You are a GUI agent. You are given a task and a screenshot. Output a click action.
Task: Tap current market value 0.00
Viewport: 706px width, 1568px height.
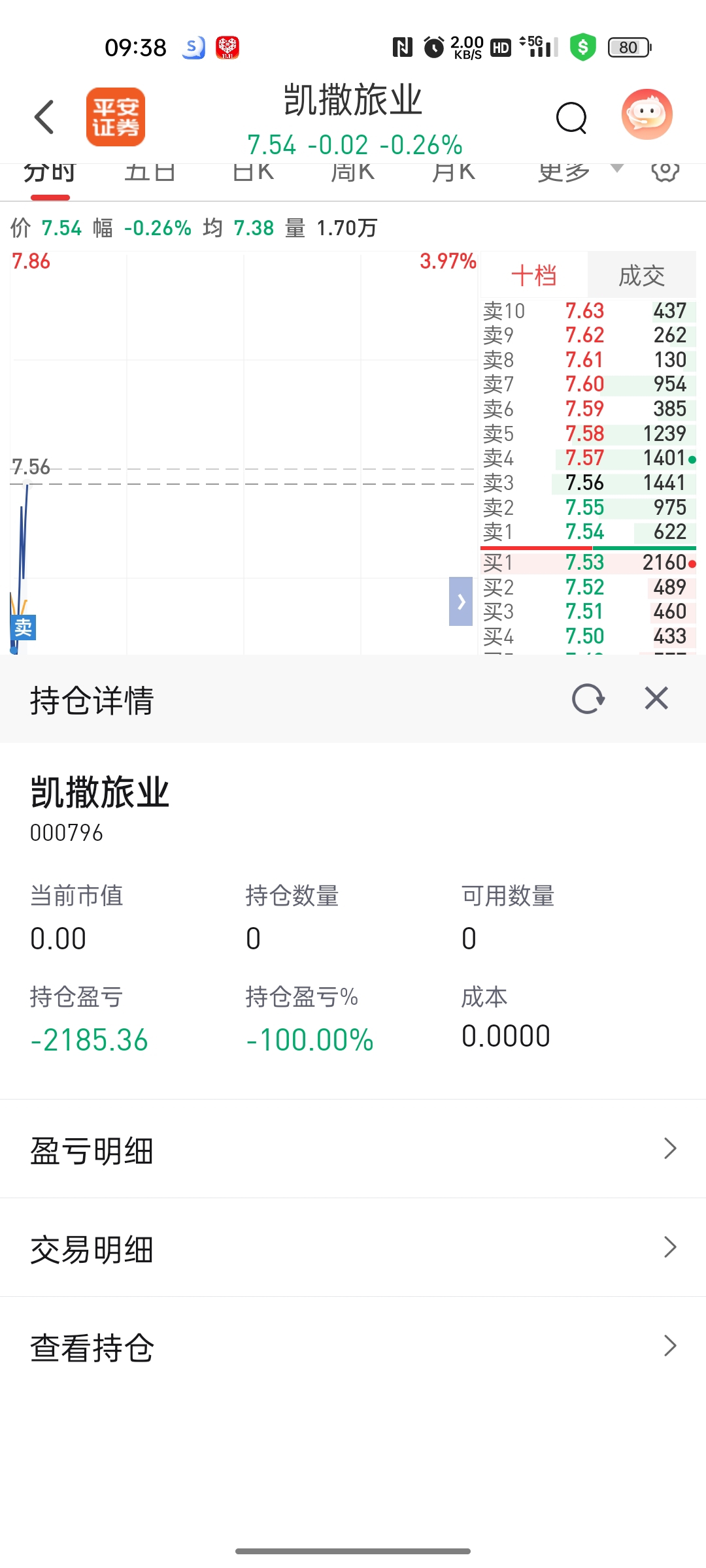[58, 939]
